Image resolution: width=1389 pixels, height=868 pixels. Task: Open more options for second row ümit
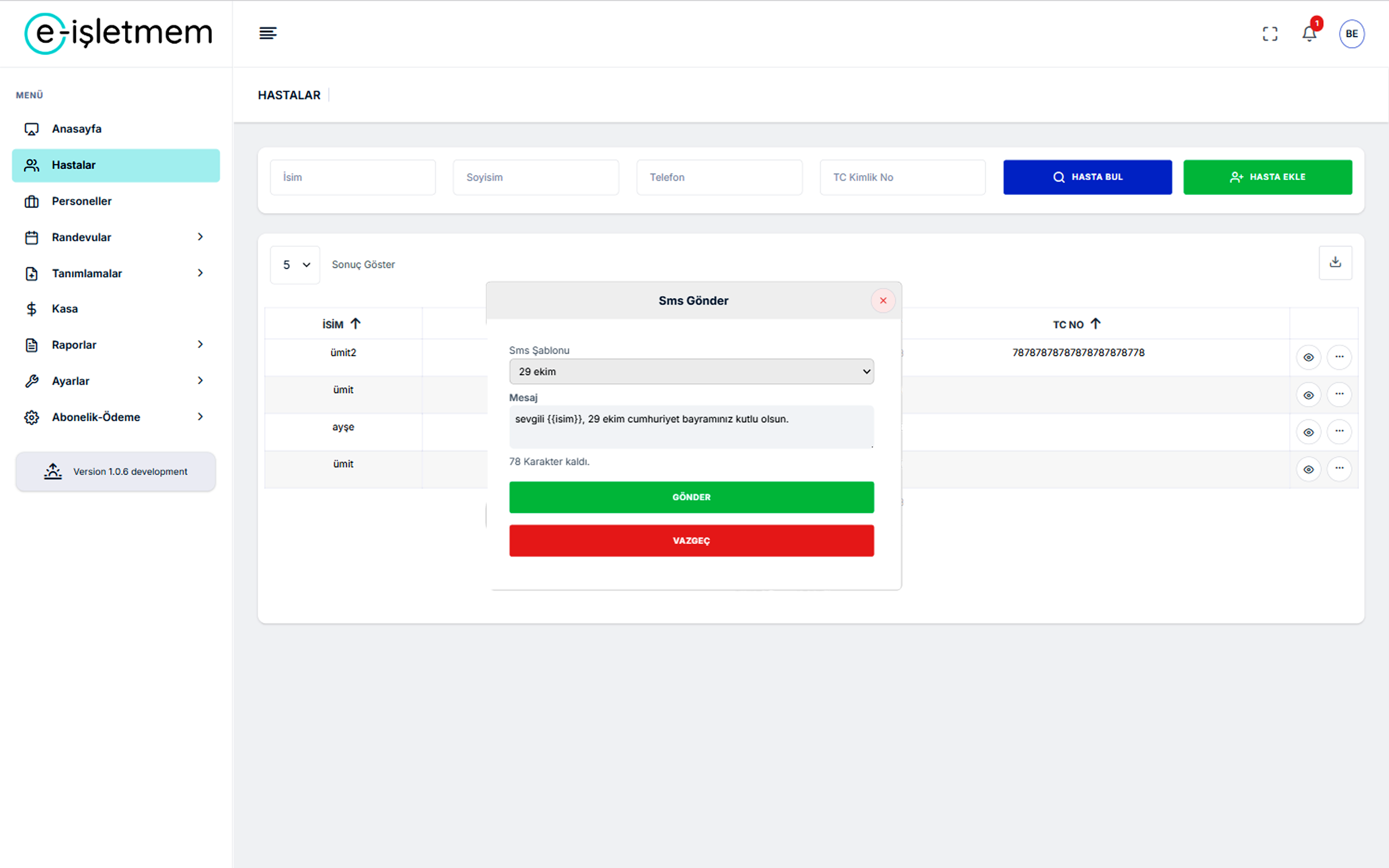pos(1339,394)
